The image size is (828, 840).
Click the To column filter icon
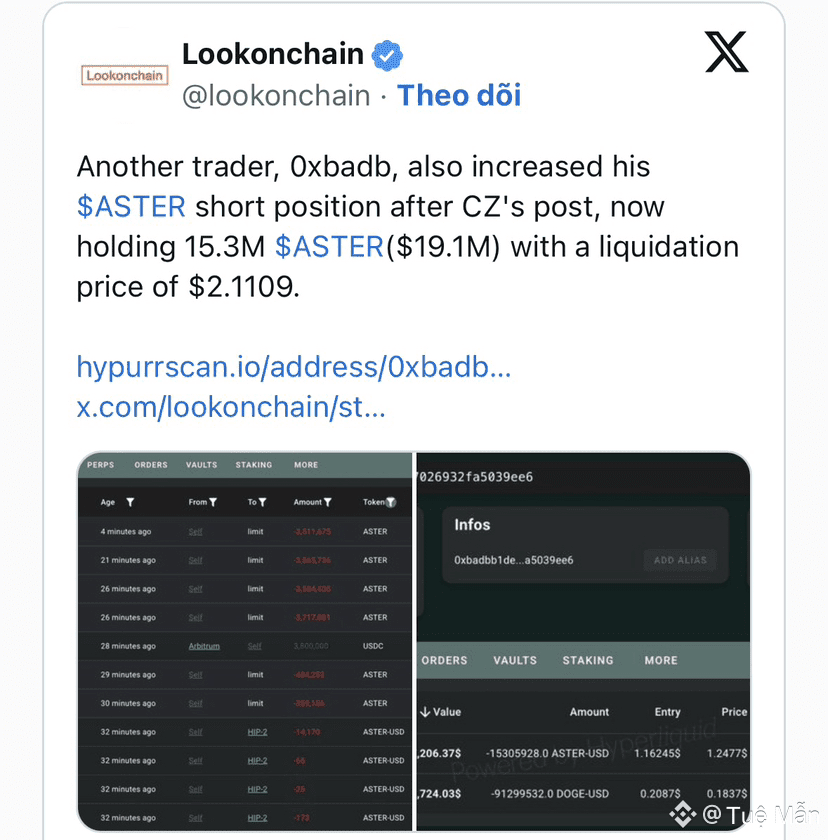click(262, 502)
